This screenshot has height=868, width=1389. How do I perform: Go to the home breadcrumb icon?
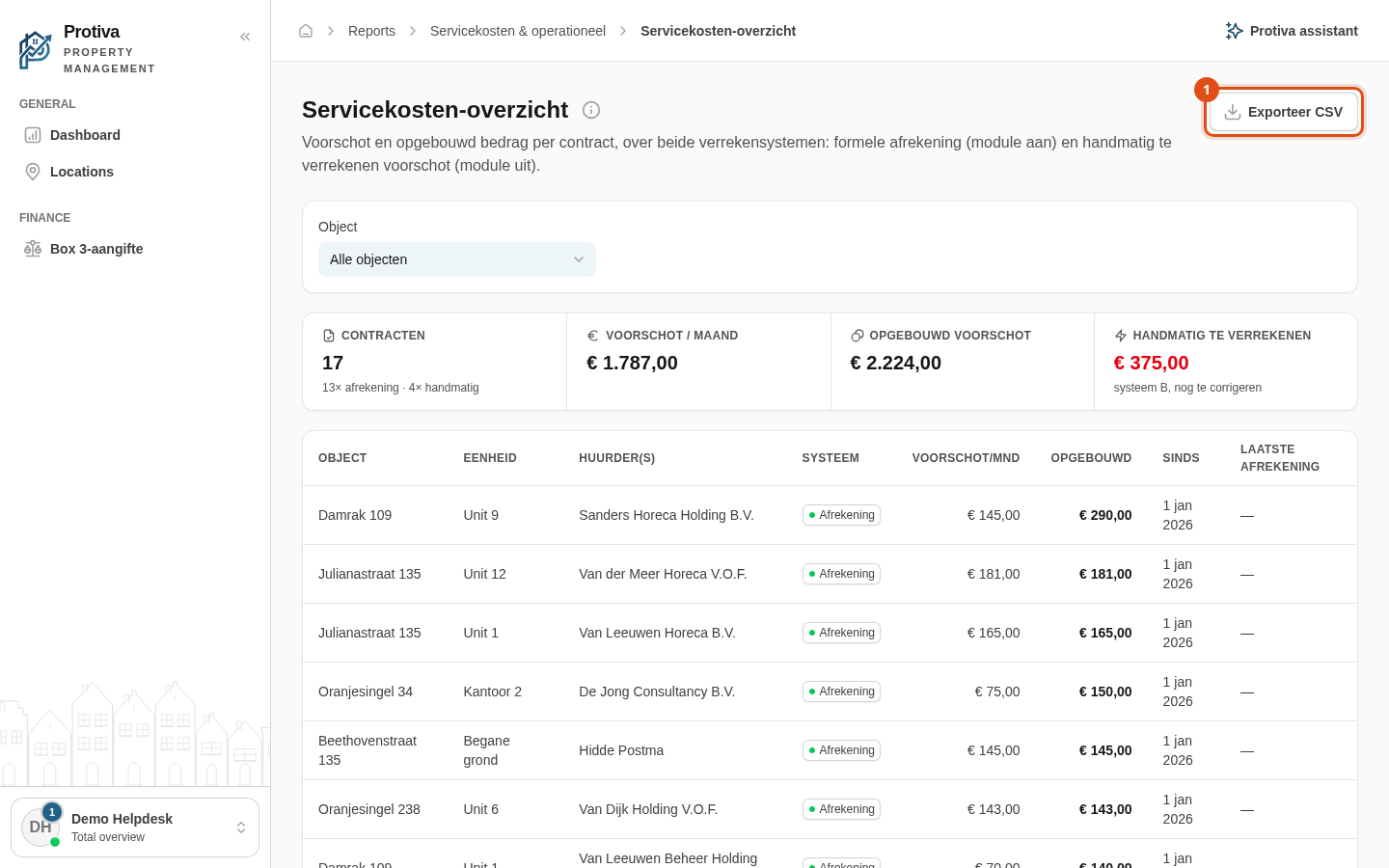point(306,31)
